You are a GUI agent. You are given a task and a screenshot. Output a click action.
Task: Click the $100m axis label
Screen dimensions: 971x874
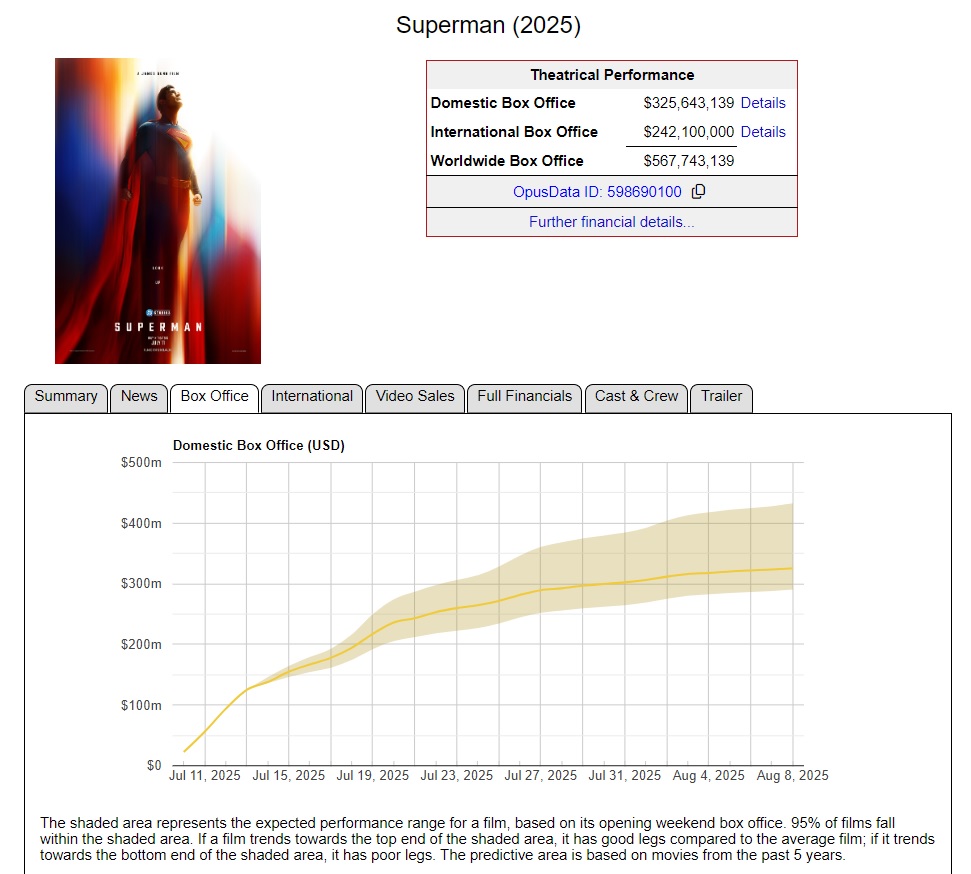click(x=141, y=705)
